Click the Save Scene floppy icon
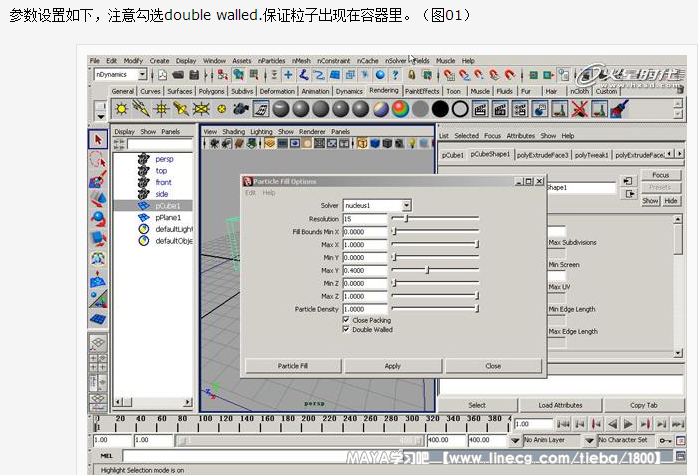Screen dimensions: 698x475 (x=194, y=75)
